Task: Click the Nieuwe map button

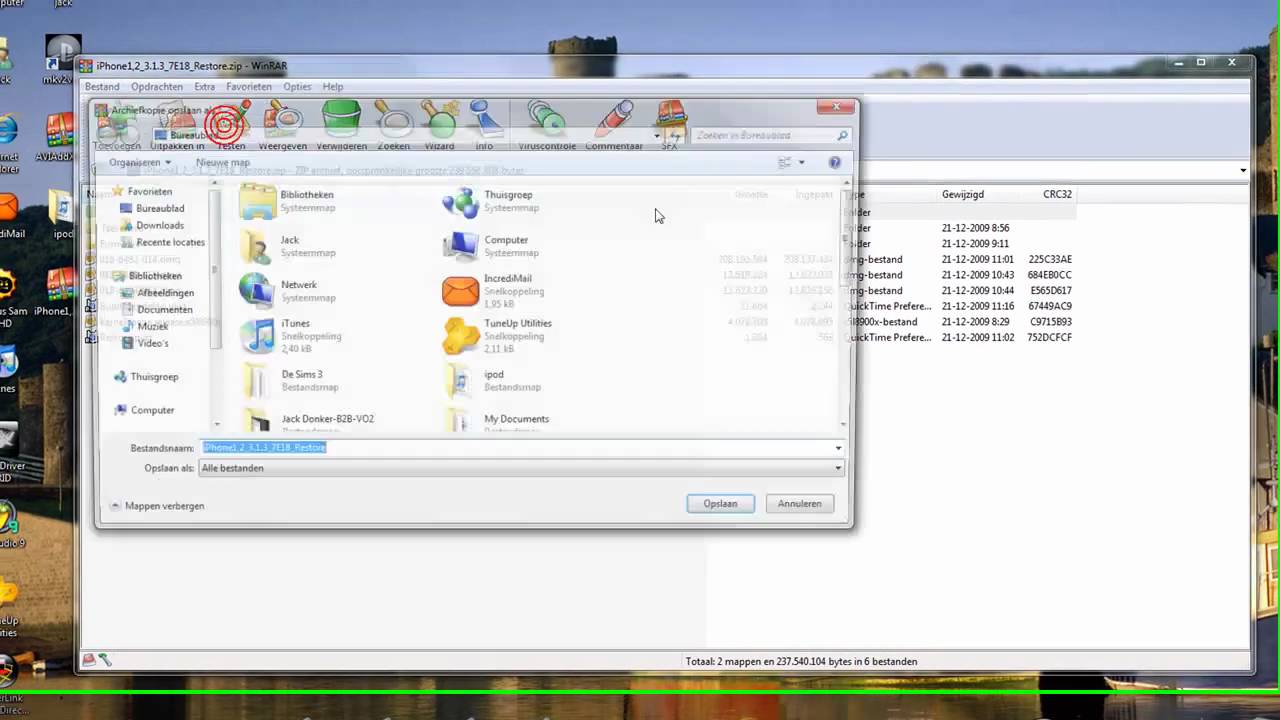Action: coord(223,162)
